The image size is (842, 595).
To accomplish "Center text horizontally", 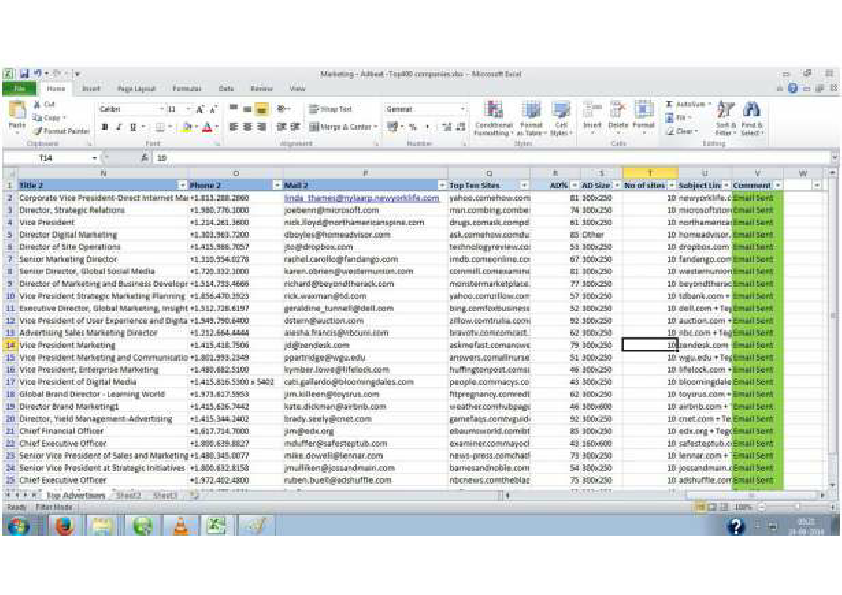I will point(247,127).
